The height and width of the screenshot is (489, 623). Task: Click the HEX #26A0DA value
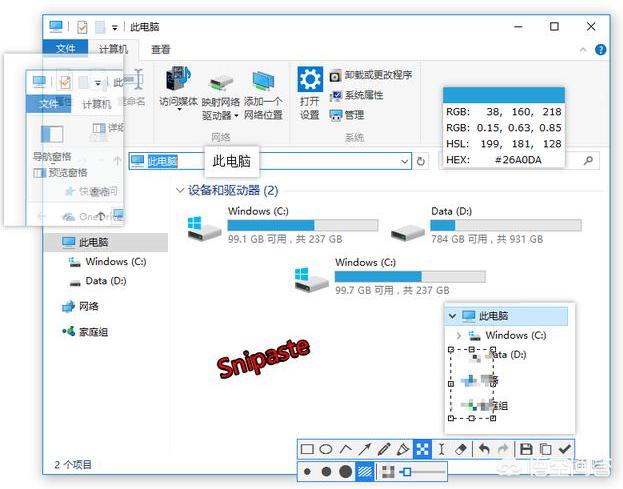[518, 160]
